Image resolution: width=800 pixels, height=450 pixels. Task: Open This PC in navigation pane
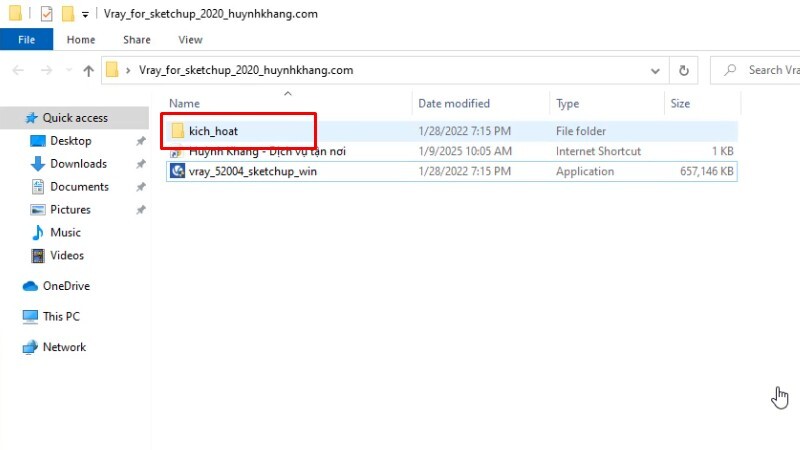click(61, 317)
